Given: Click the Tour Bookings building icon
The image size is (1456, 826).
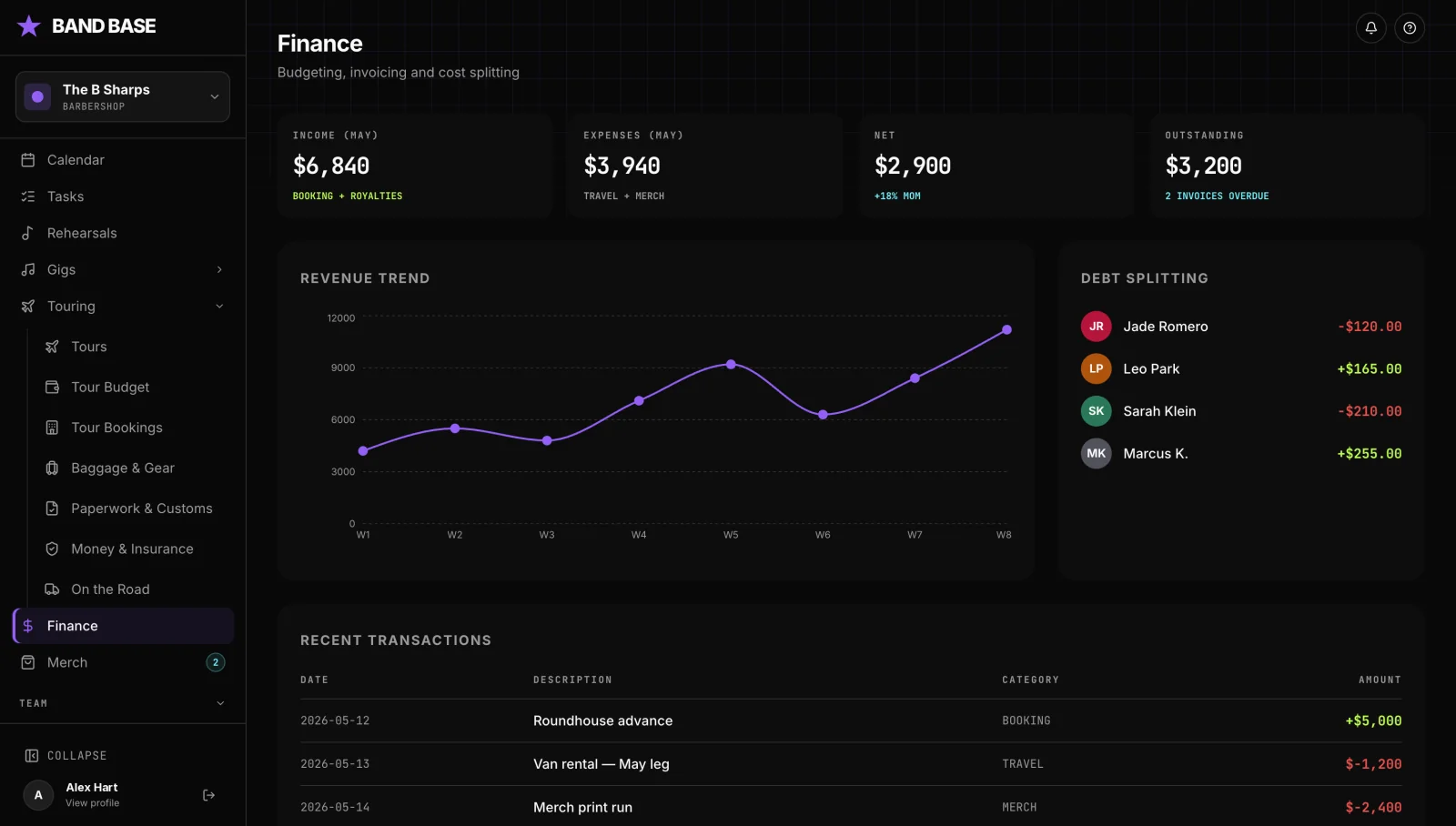Looking at the screenshot, I should point(52,428).
